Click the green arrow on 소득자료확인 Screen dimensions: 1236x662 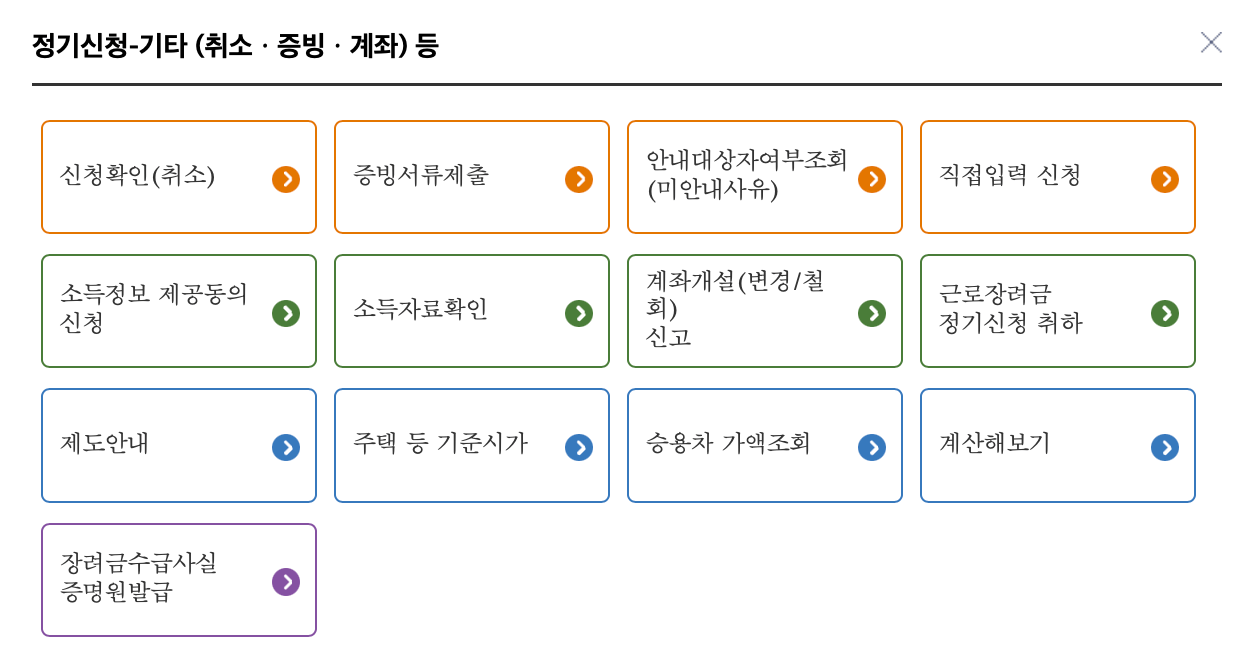coord(580,311)
